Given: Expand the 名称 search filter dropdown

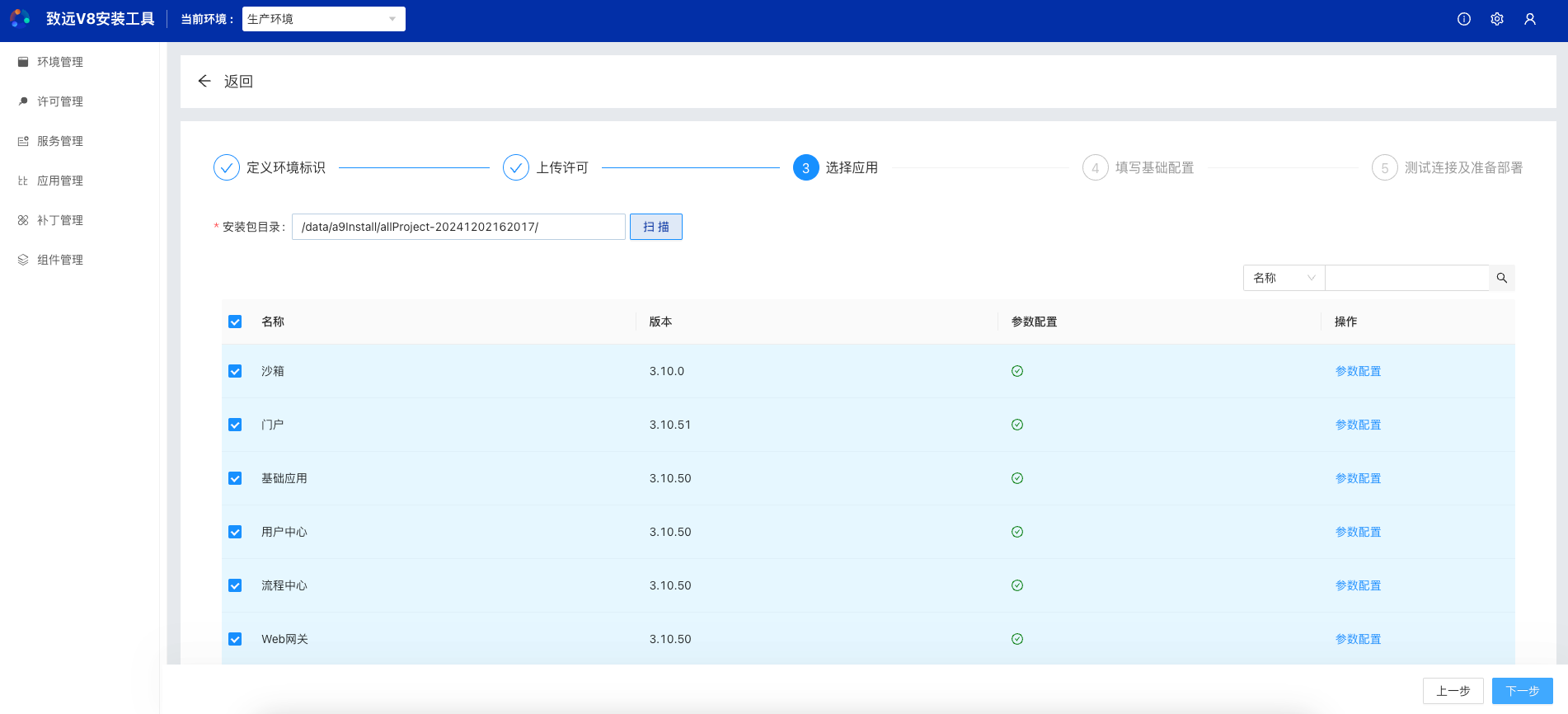Looking at the screenshot, I should [x=1283, y=278].
